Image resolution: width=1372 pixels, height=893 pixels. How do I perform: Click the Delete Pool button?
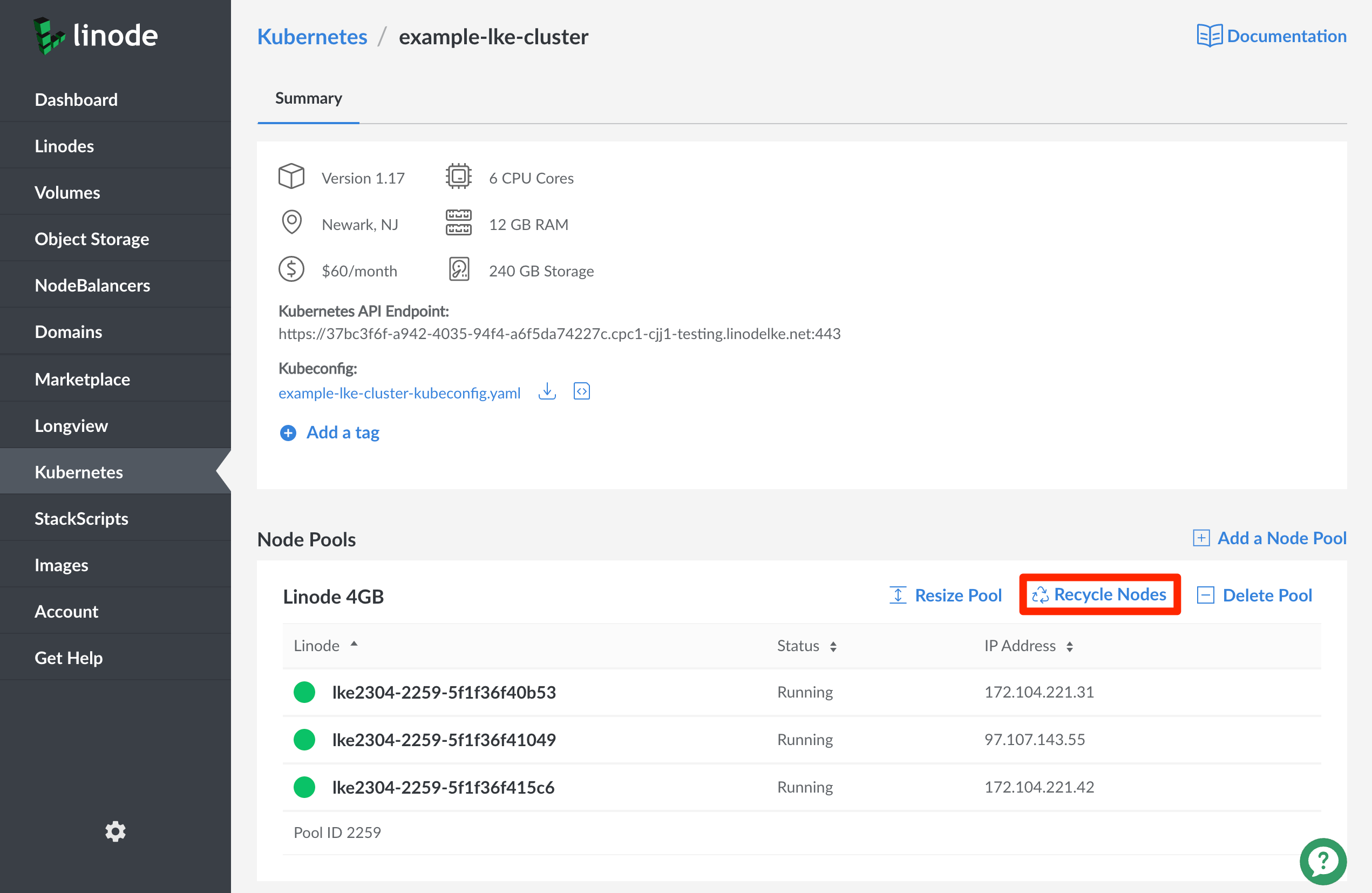[1255, 595]
